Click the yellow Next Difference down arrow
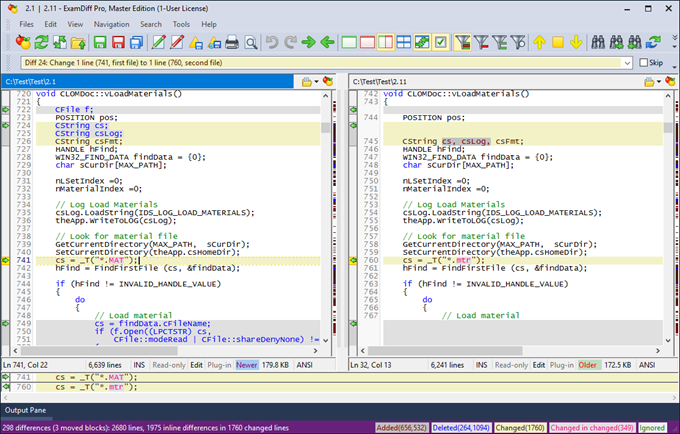 (576, 43)
